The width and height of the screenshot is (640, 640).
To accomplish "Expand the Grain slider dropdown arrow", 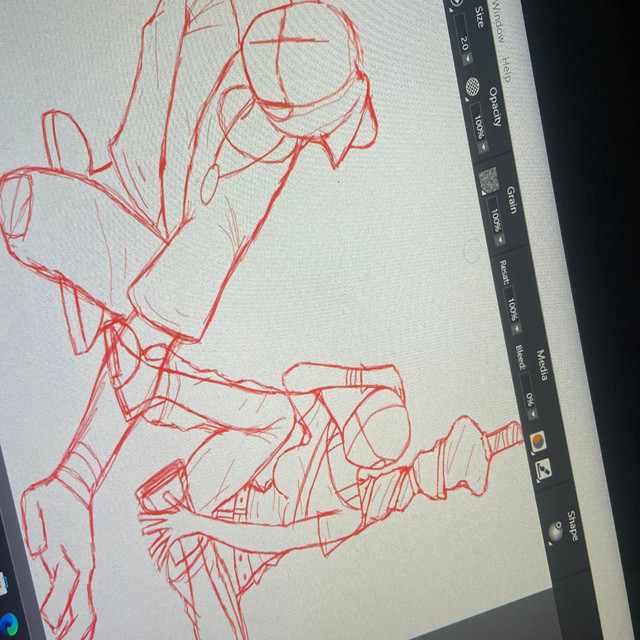I will click(500, 236).
